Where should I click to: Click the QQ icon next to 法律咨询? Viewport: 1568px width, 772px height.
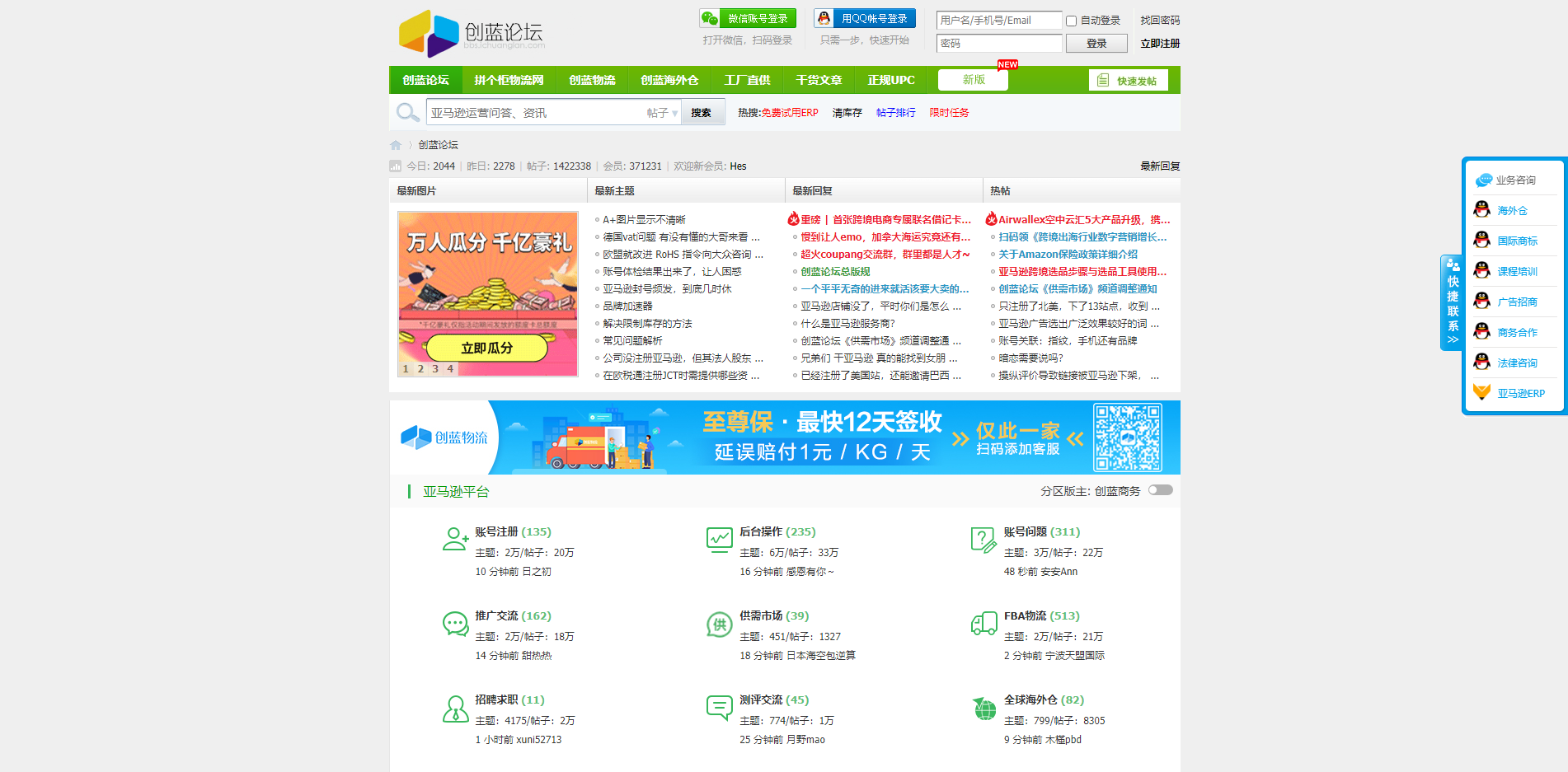[x=1482, y=362]
